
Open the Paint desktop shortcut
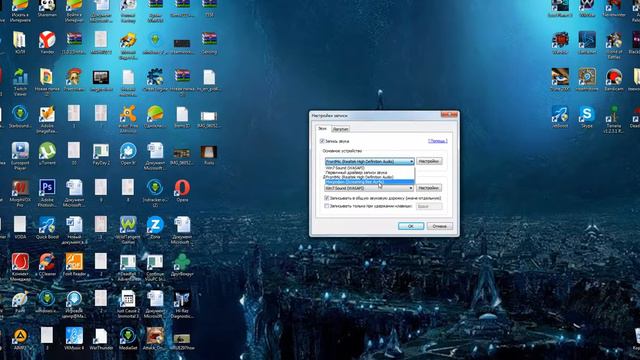20,300
